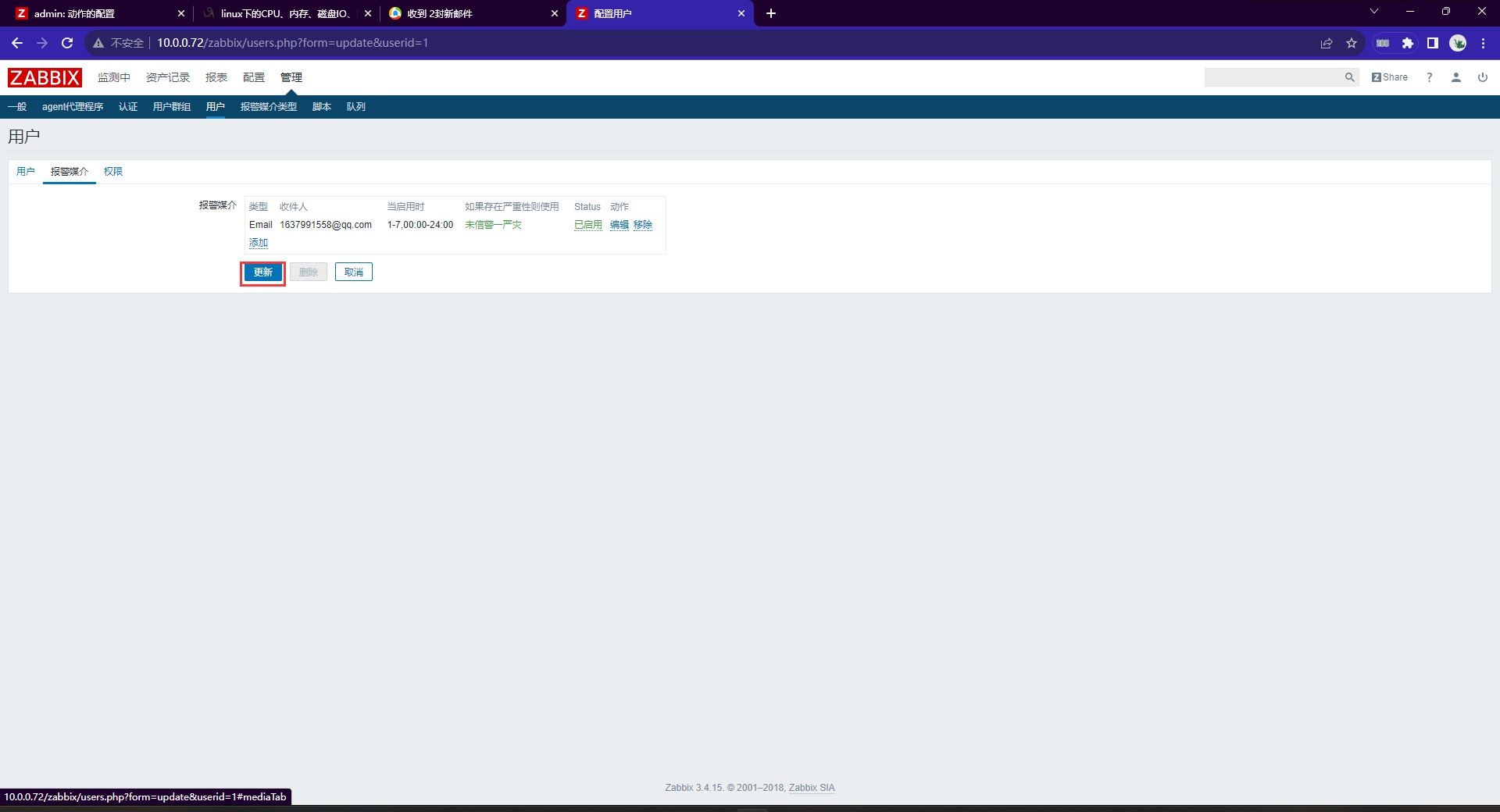Close the 'linux下的CPU' tab
The width and height of the screenshot is (1500, 812).
[x=368, y=13]
